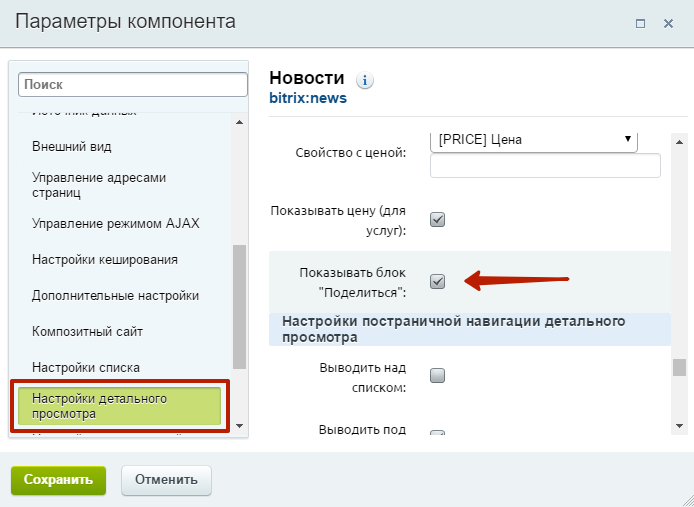Select Внешний вид section
This screenshot has width=694, height=507.
click(72, 146)
